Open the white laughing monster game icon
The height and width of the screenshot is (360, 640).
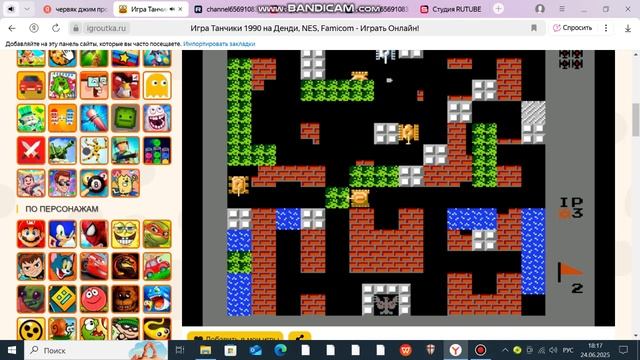click(x=157, y=118)
